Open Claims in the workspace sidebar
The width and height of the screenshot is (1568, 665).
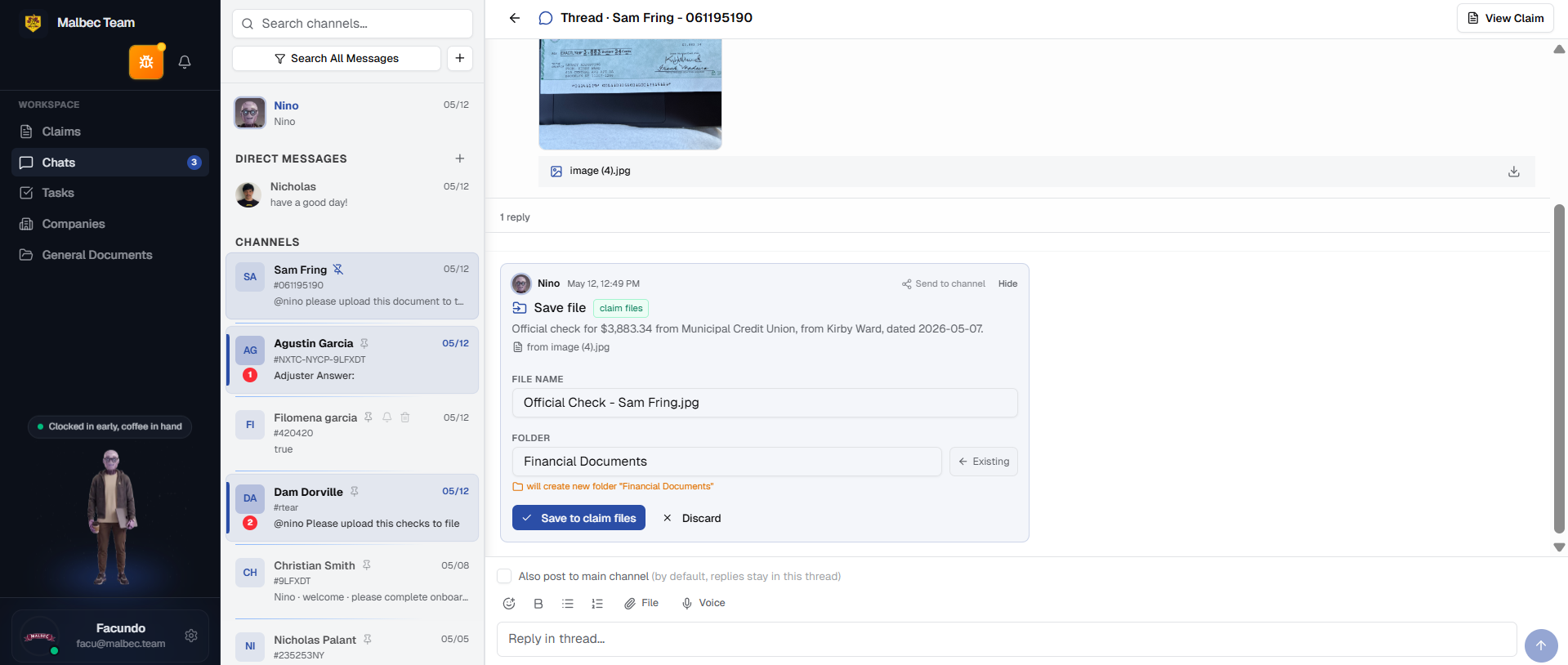click(x=110, y=132)
